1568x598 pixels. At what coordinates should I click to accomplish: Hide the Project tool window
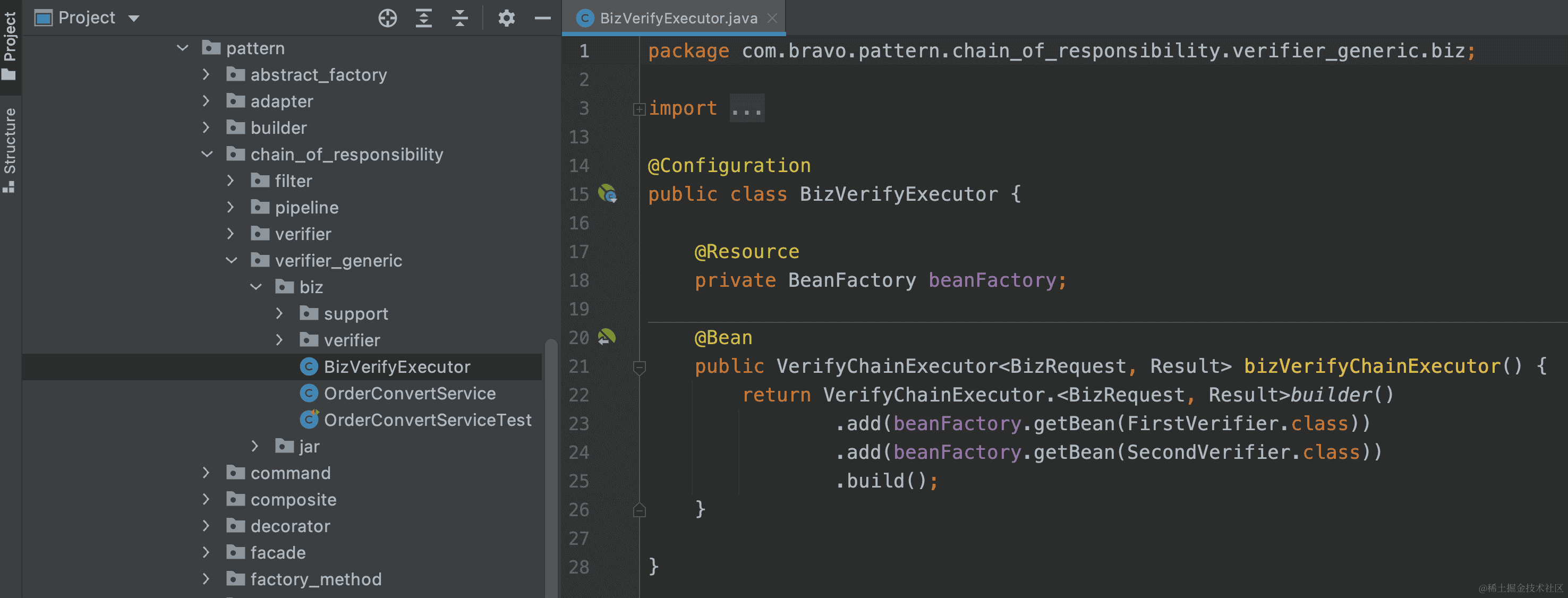pyautogui.click(x=543, y=18)
